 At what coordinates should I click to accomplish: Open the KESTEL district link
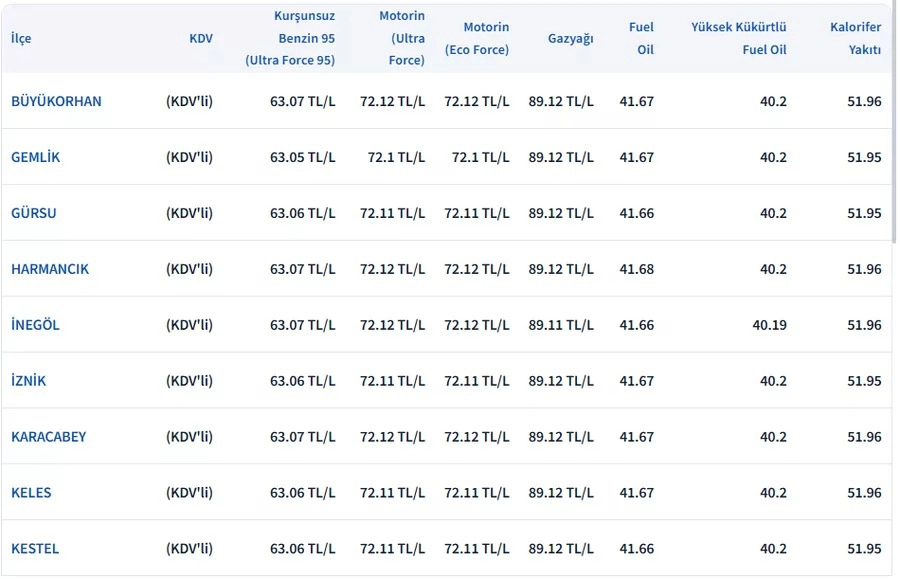coord(35,549)
